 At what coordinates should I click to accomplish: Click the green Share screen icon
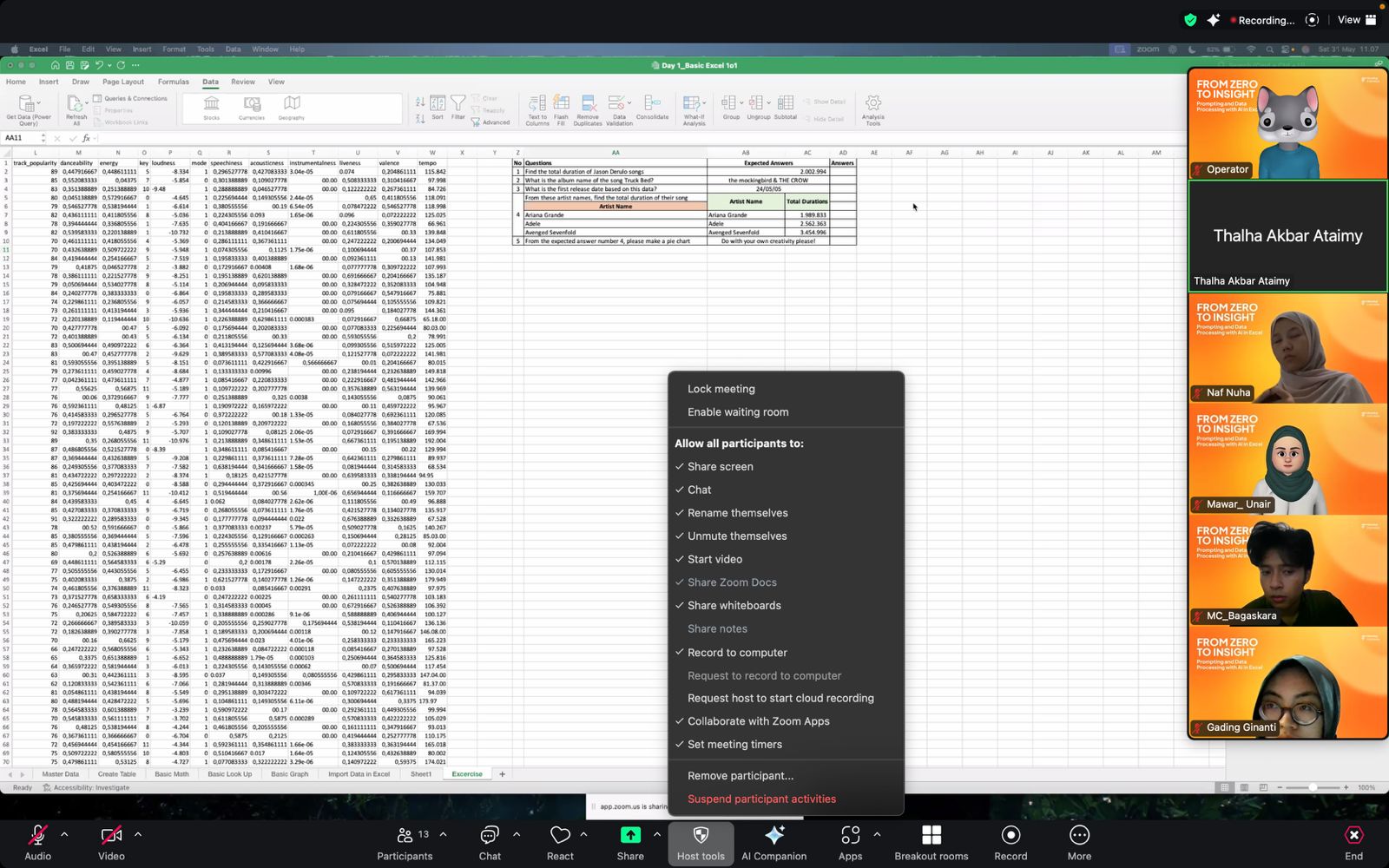coord(630,835)
